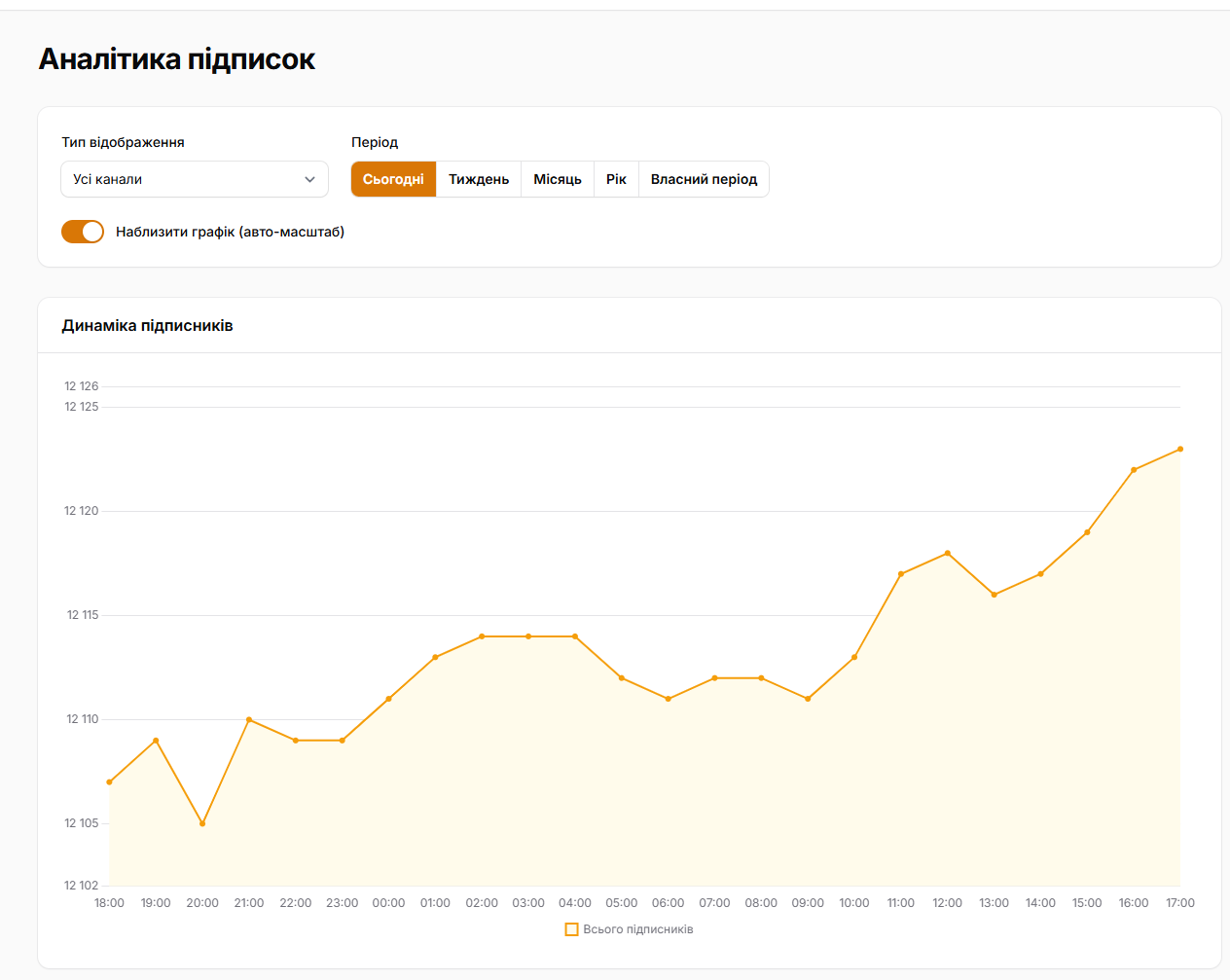The width and height of the screenshot is (1230, 980).
Task: Click the 02:00 data point
Action: (x=482, y=636)
